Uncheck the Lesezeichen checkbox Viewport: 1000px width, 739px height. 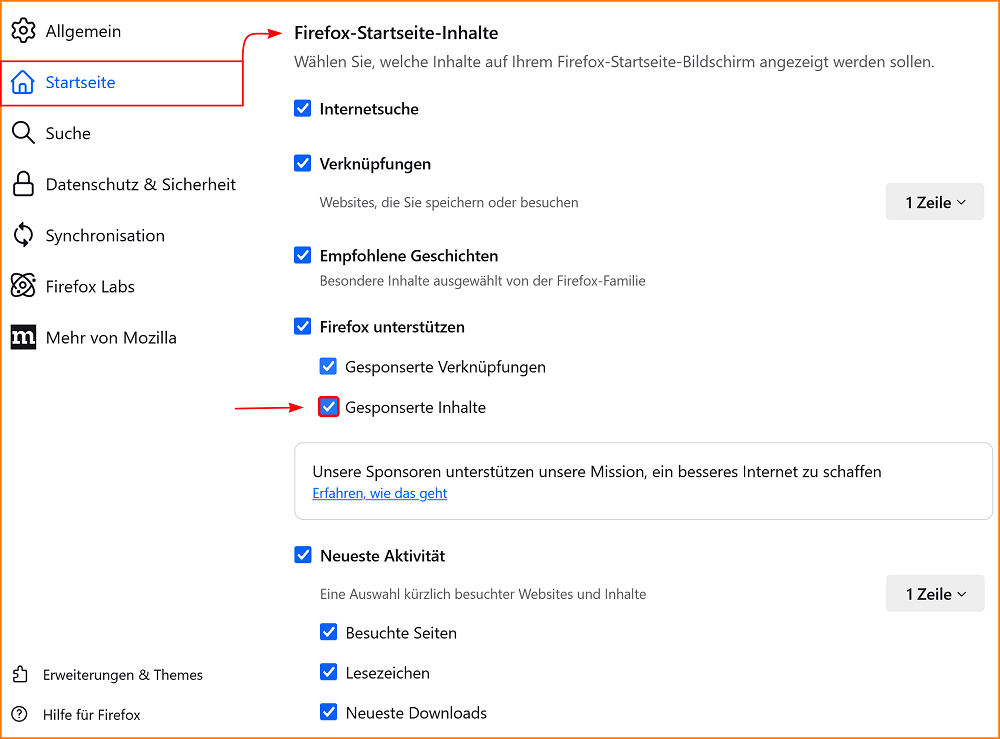tap(328, 673)
